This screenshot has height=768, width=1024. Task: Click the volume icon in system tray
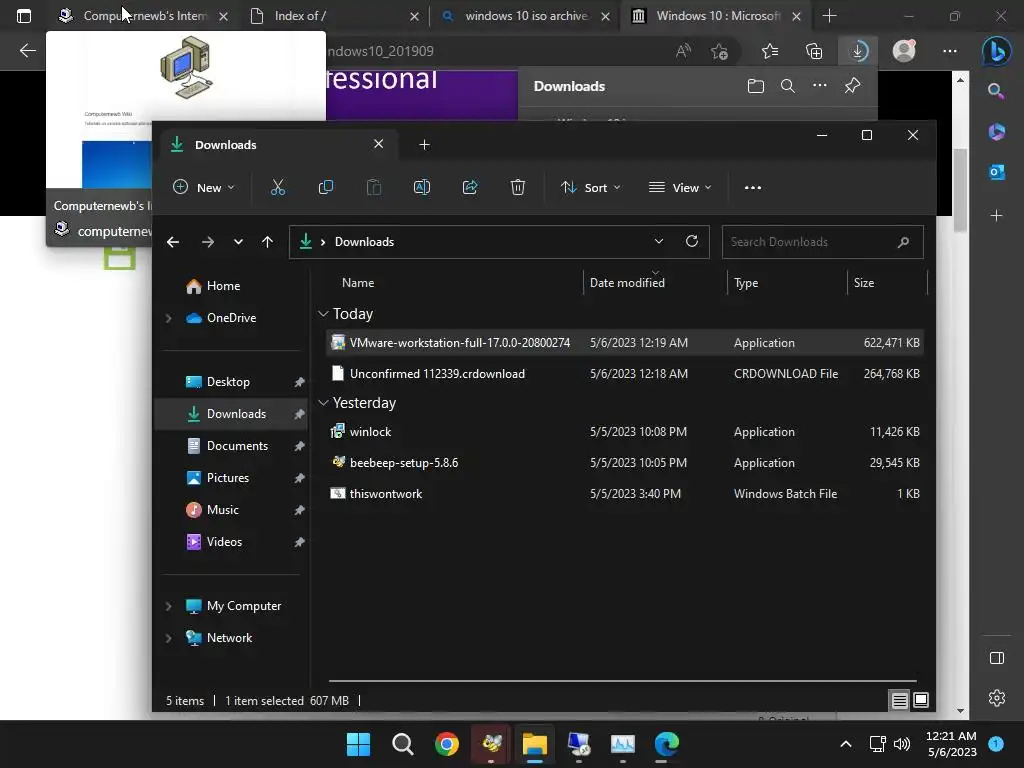[x=902, y=744]
